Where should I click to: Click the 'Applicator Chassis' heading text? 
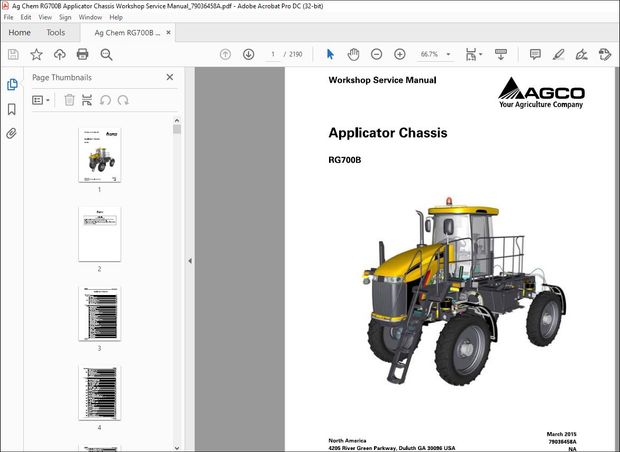click(388, 133)
